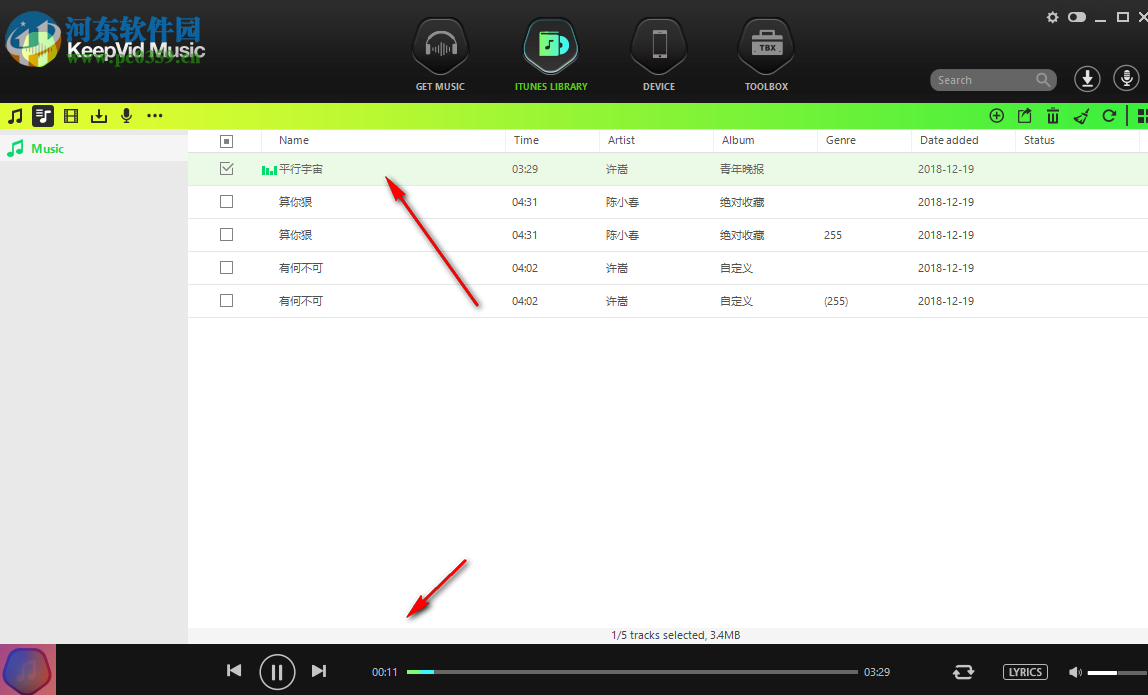The image size is (1148, 695).
Task: Uncheck the 平行宇宙 track
Action: [226, 168]
